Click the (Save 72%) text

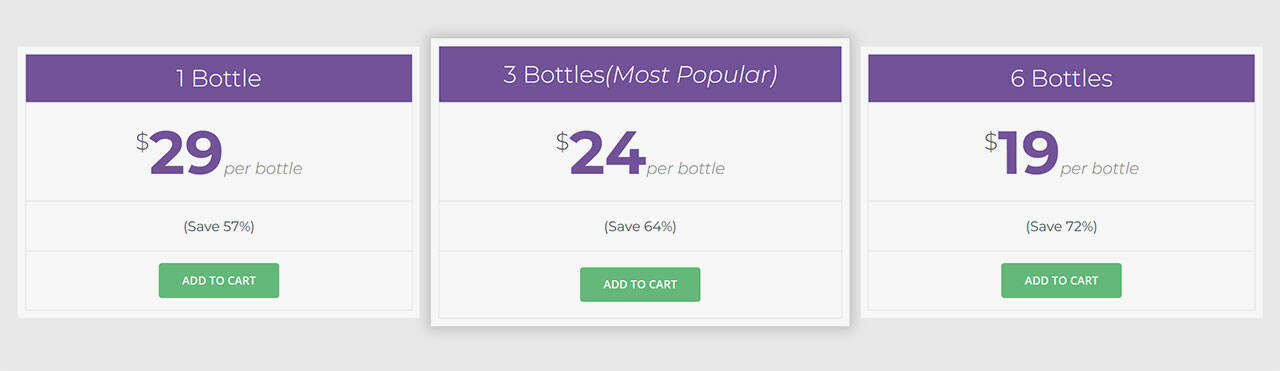pyautogui.click(x=1061, y=226)
